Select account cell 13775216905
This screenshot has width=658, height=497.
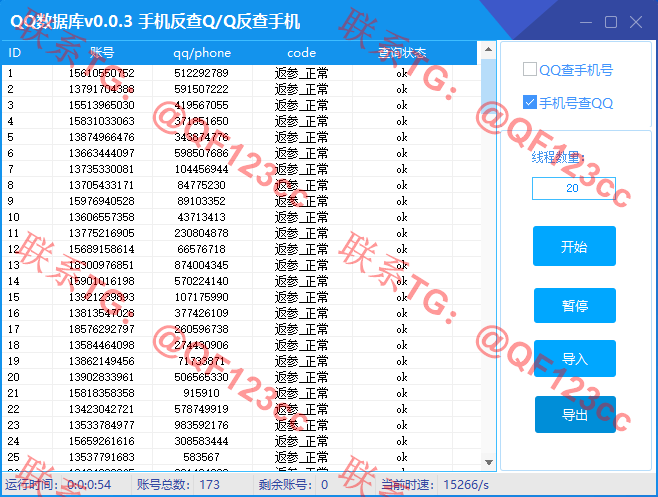[102, 233]
